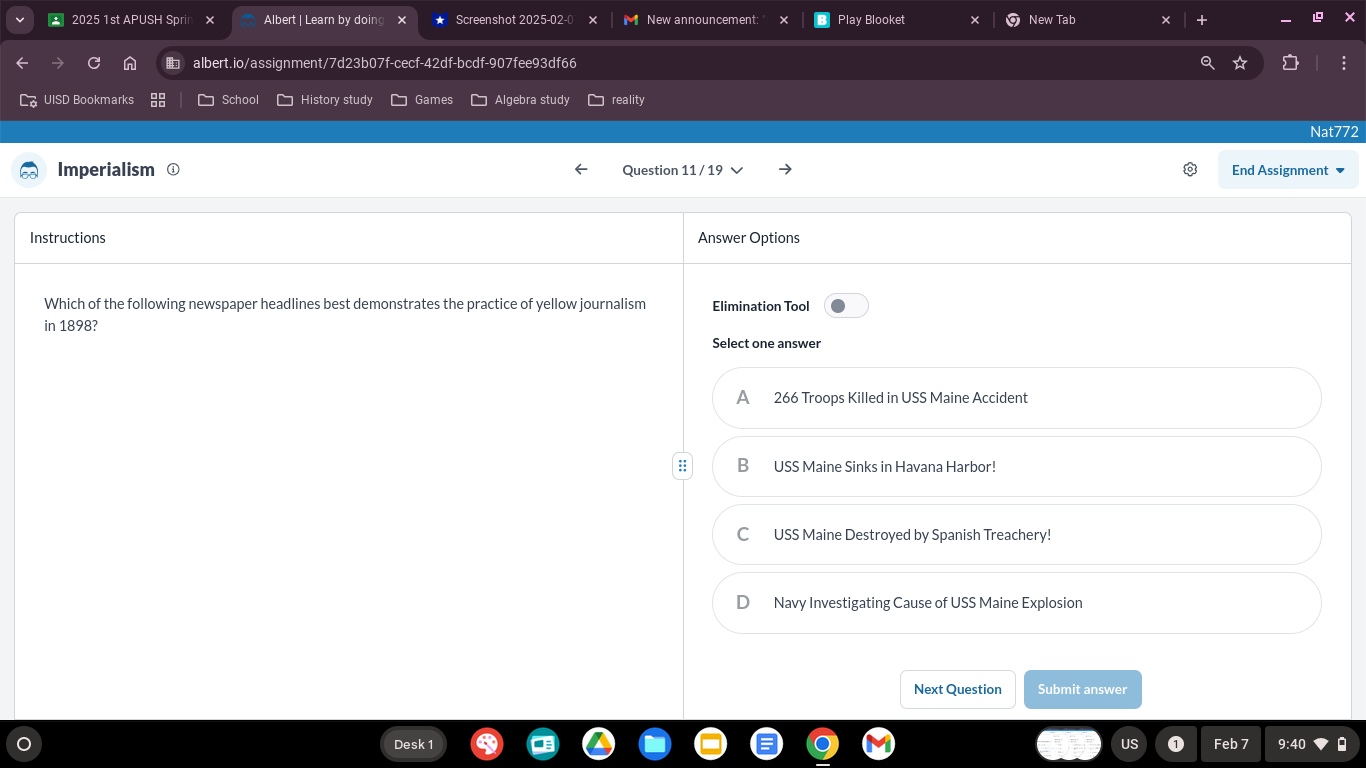Click the browser back arrow
Image resolution: width=1366 pixels, height=768 pixels.
(23, 63)
